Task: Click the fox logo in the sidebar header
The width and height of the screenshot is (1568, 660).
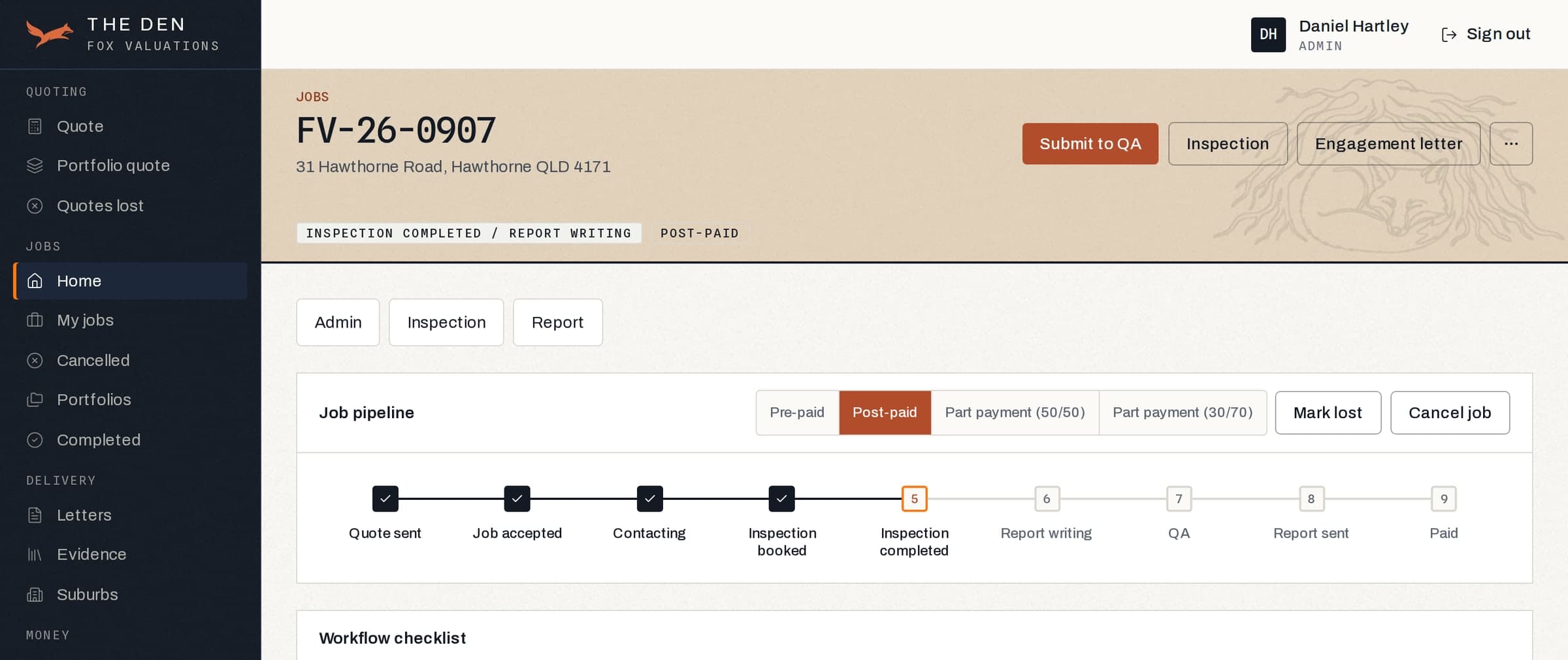Action: (x=50, y=34)
